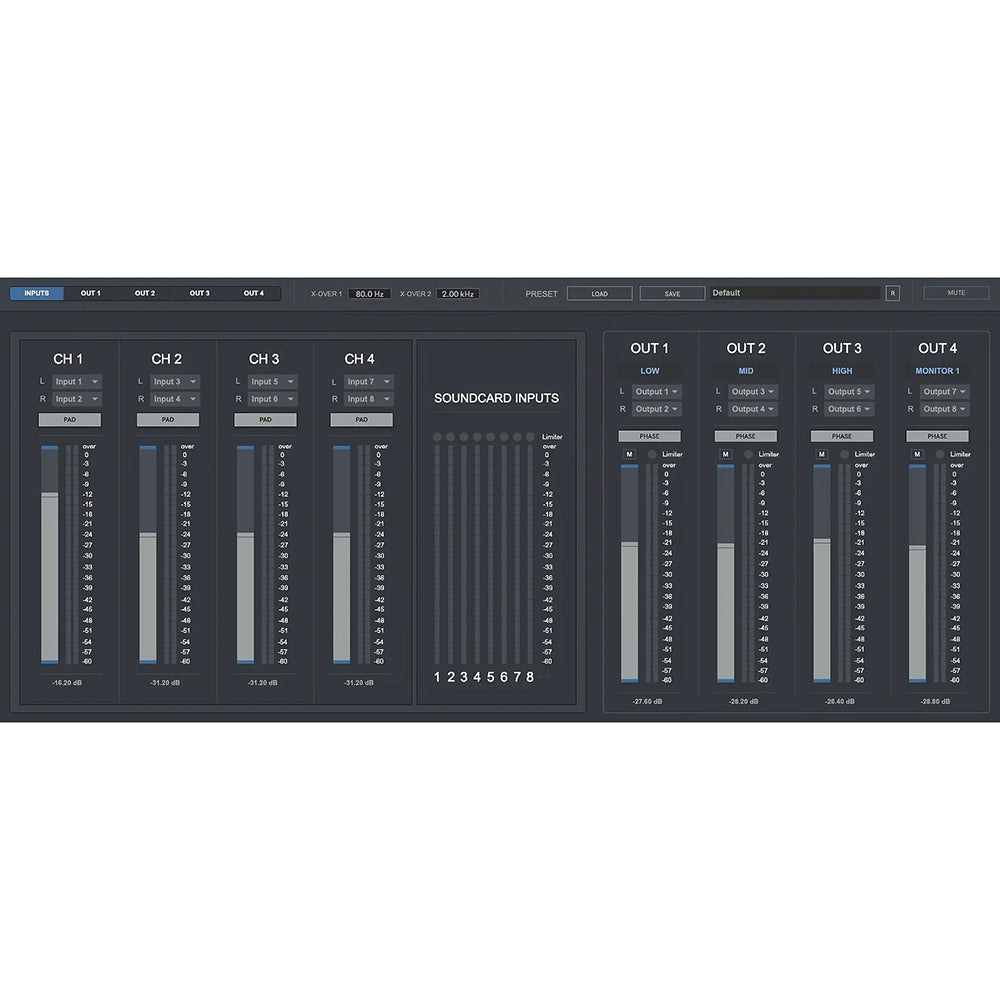
Task: Expand the OUT 3 left Output 5 dropdown
Action: tap(848, 392)
